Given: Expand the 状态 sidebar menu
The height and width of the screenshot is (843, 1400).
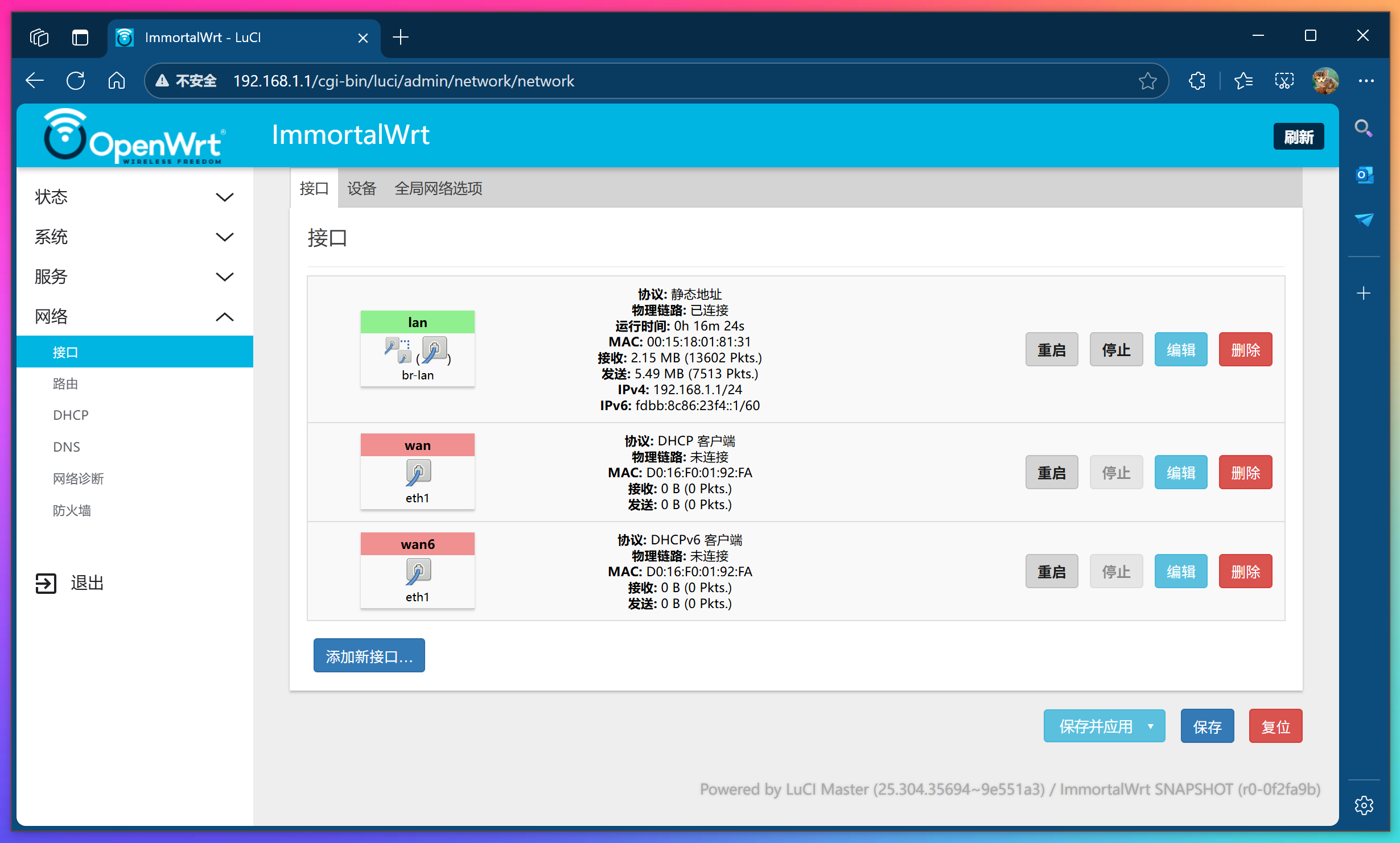Looking at the screenshot, I should [224, 197].
